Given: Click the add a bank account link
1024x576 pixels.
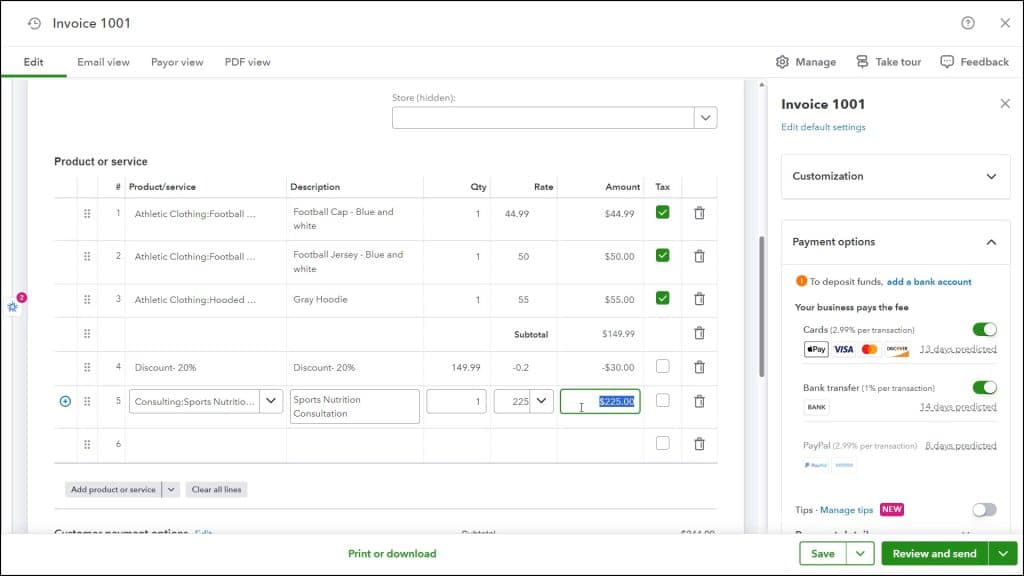Looking at the screenshot, I should (928, 281).
